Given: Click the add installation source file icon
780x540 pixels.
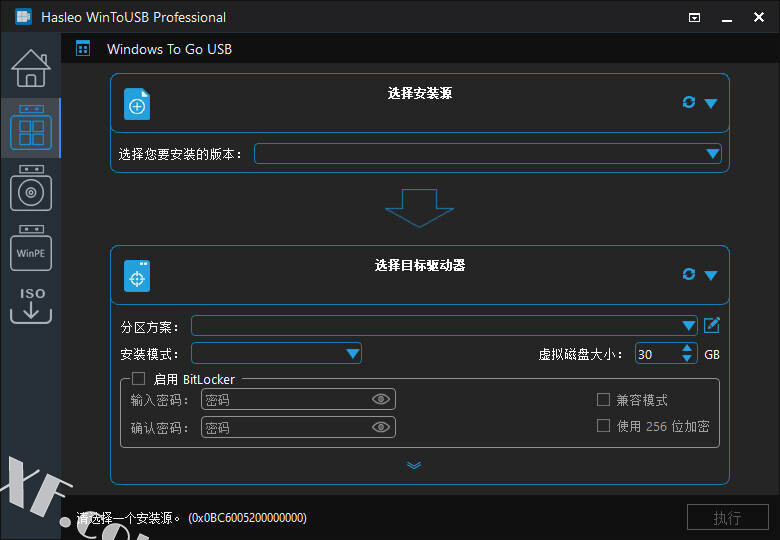Looking at the screenshot, I should pyautogui.click(x=137, y=104).
